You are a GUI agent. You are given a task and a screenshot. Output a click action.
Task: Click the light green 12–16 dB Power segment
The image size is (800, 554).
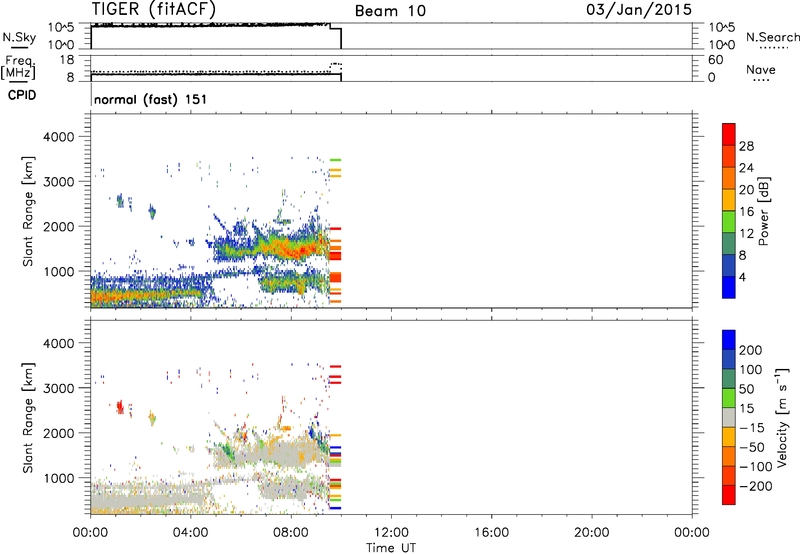pos(729,222)
